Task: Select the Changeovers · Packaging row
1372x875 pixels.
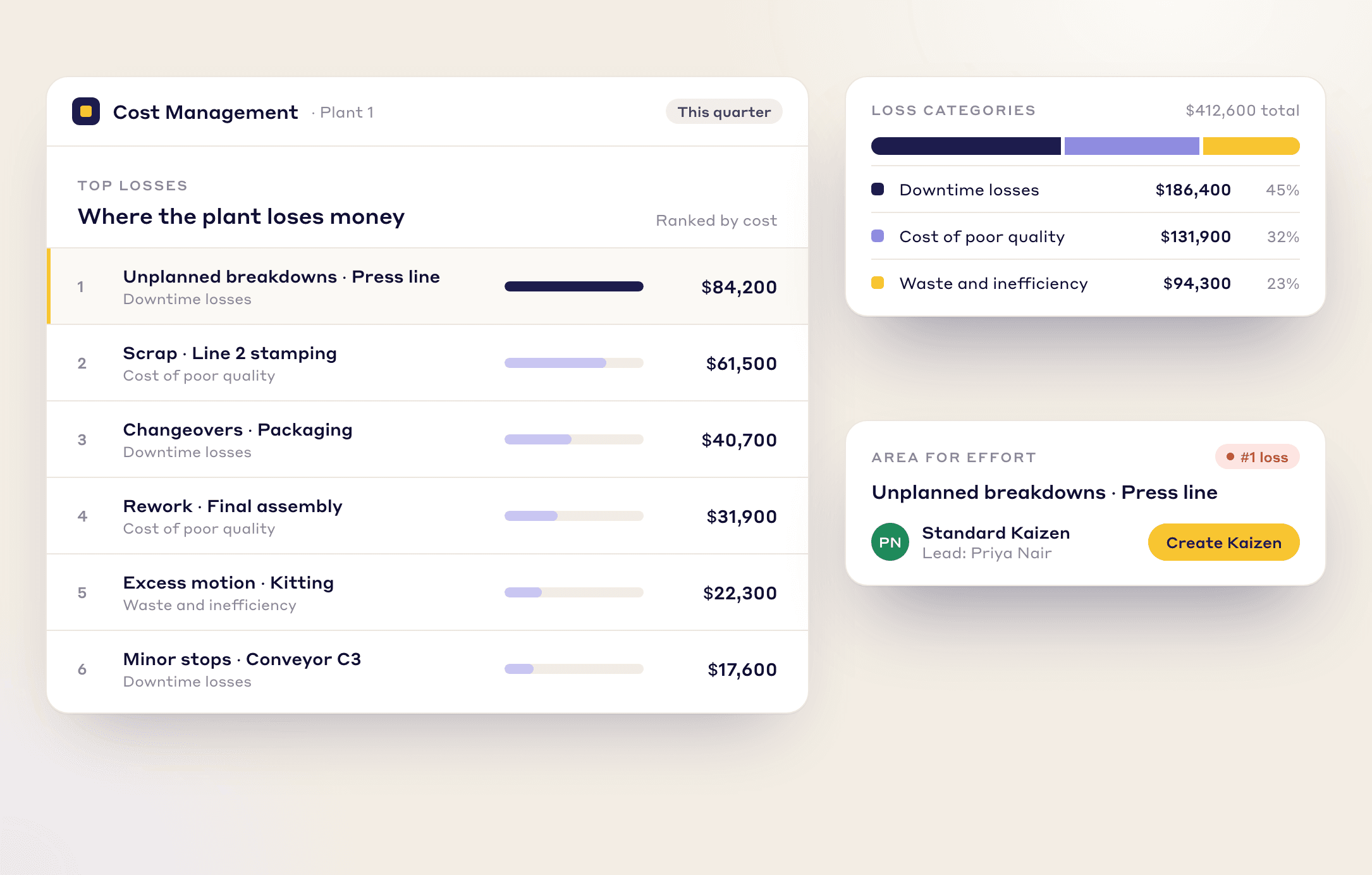Action: point(427,439)
